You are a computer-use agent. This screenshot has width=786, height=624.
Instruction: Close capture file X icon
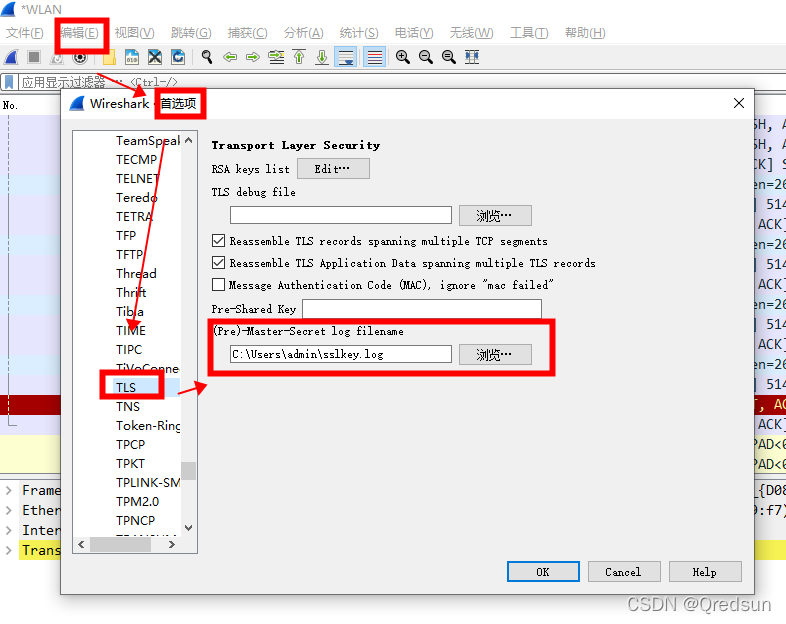[x=155, y=57]
